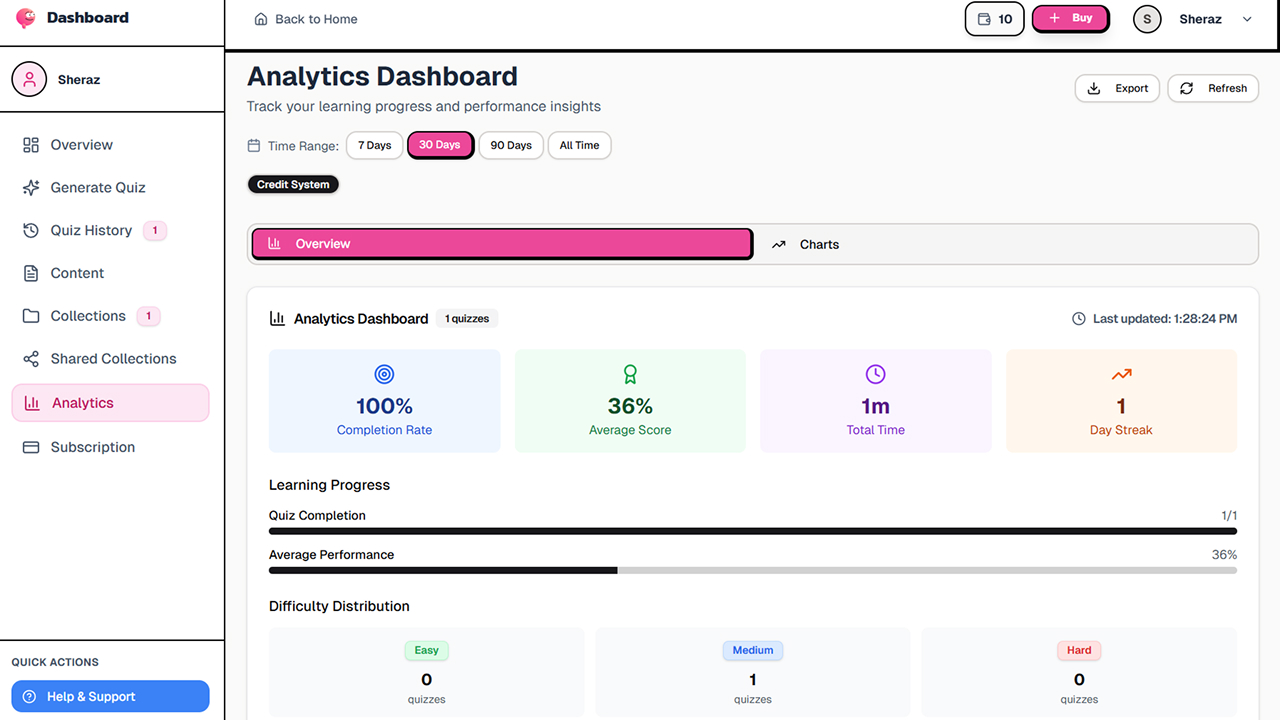
Task: Click the Refresh button
Action: (x=1213, y=88)
